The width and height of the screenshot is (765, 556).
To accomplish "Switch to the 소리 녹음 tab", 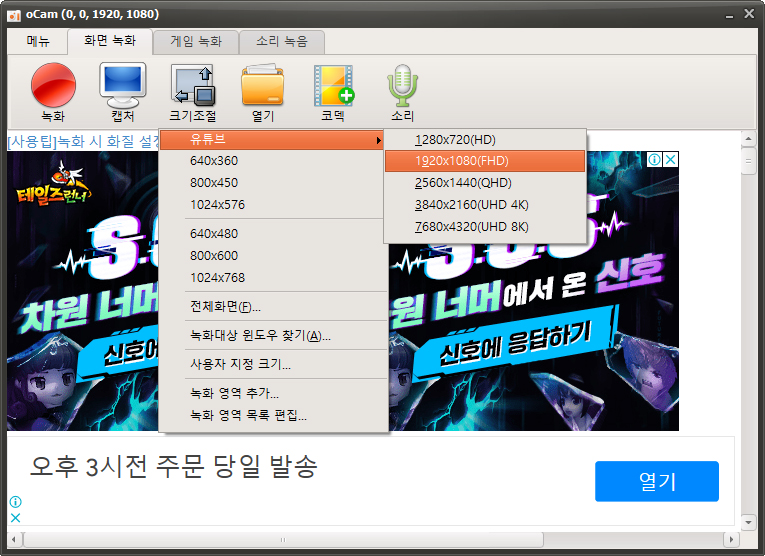I will click(x=282, y=41).
